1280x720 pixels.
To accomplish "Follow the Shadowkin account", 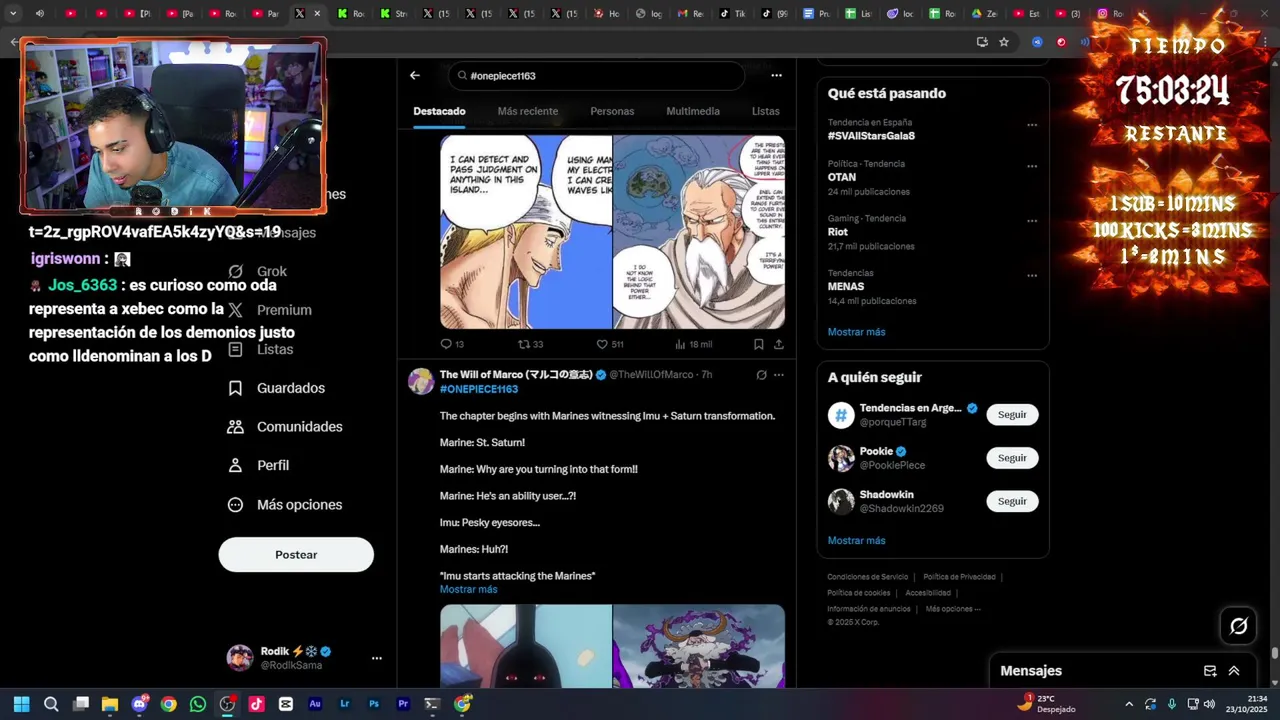I will pyautogui.click(x=1012, y=501).
